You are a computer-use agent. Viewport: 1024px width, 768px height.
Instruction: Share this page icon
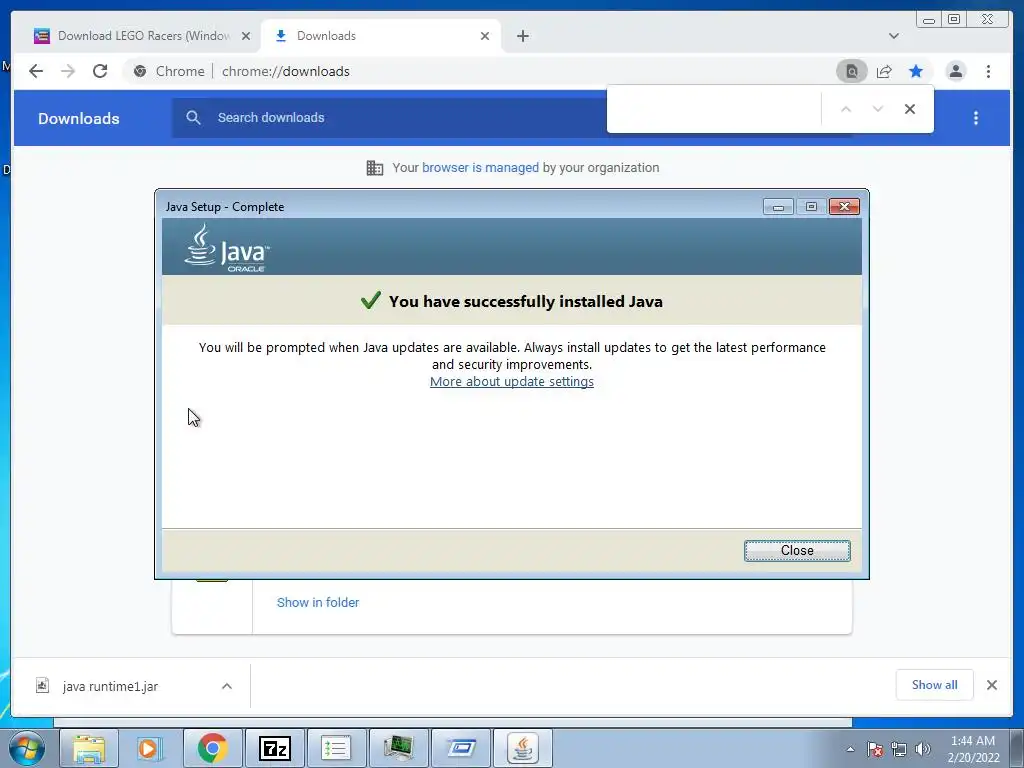[884, 71]
